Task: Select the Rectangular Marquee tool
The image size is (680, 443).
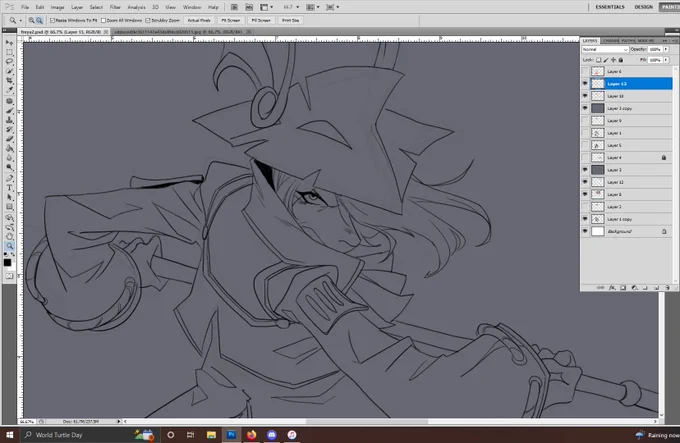Action: tap(9, 52)
